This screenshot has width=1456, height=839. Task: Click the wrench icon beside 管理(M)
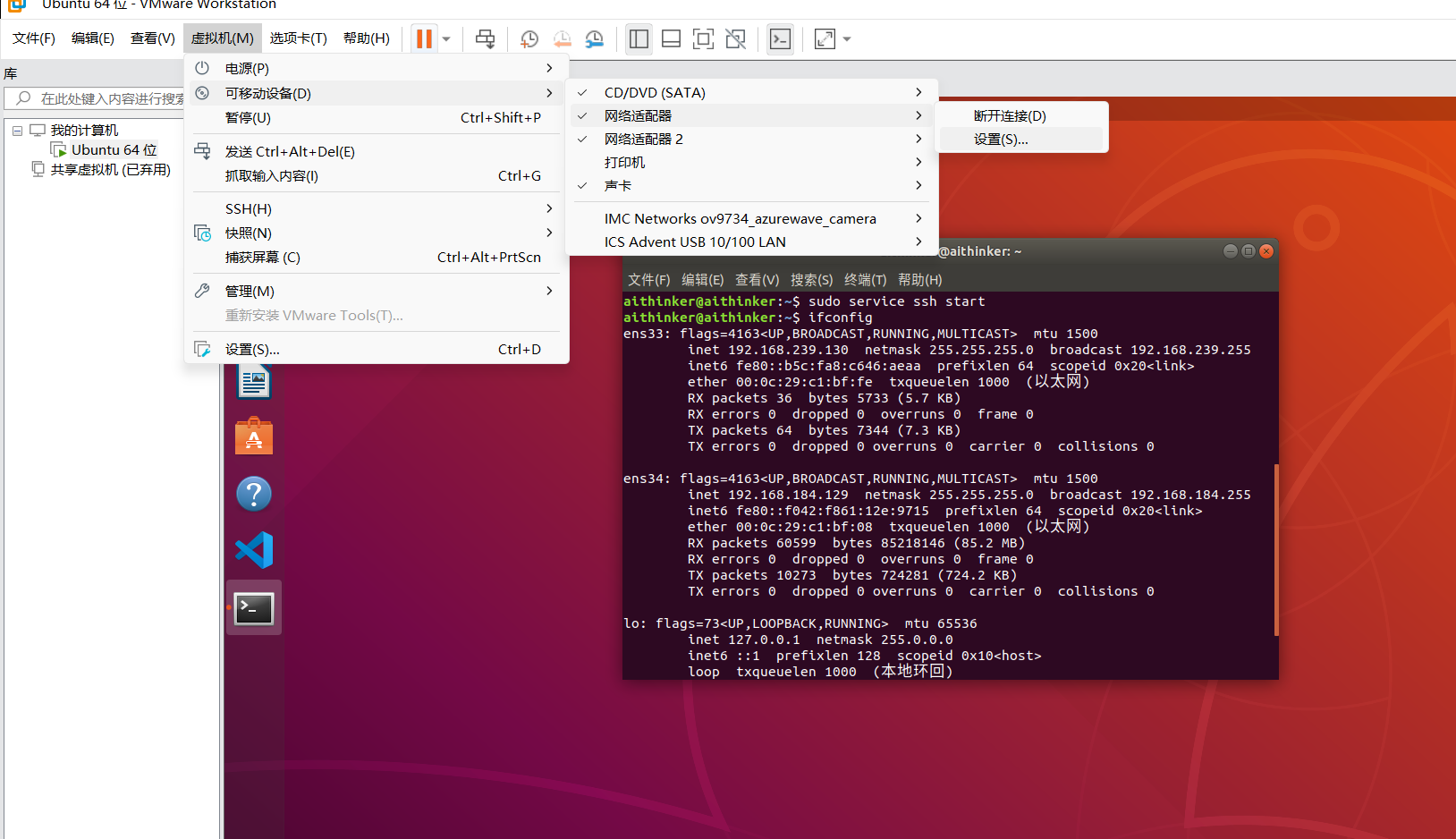[x=202, y=291]
